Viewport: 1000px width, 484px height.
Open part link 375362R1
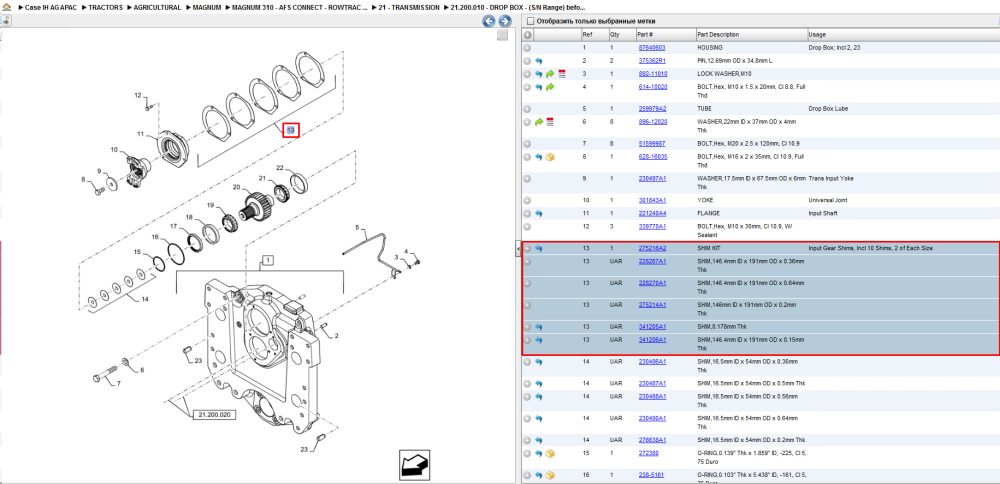[652, 61]
